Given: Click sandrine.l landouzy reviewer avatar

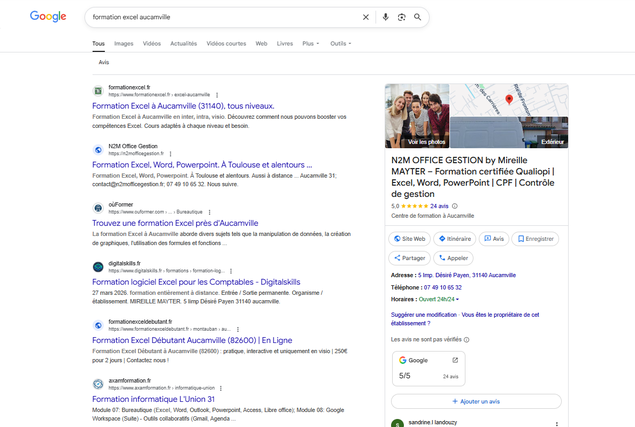Looking at the screenshot, I should [397, 423].
